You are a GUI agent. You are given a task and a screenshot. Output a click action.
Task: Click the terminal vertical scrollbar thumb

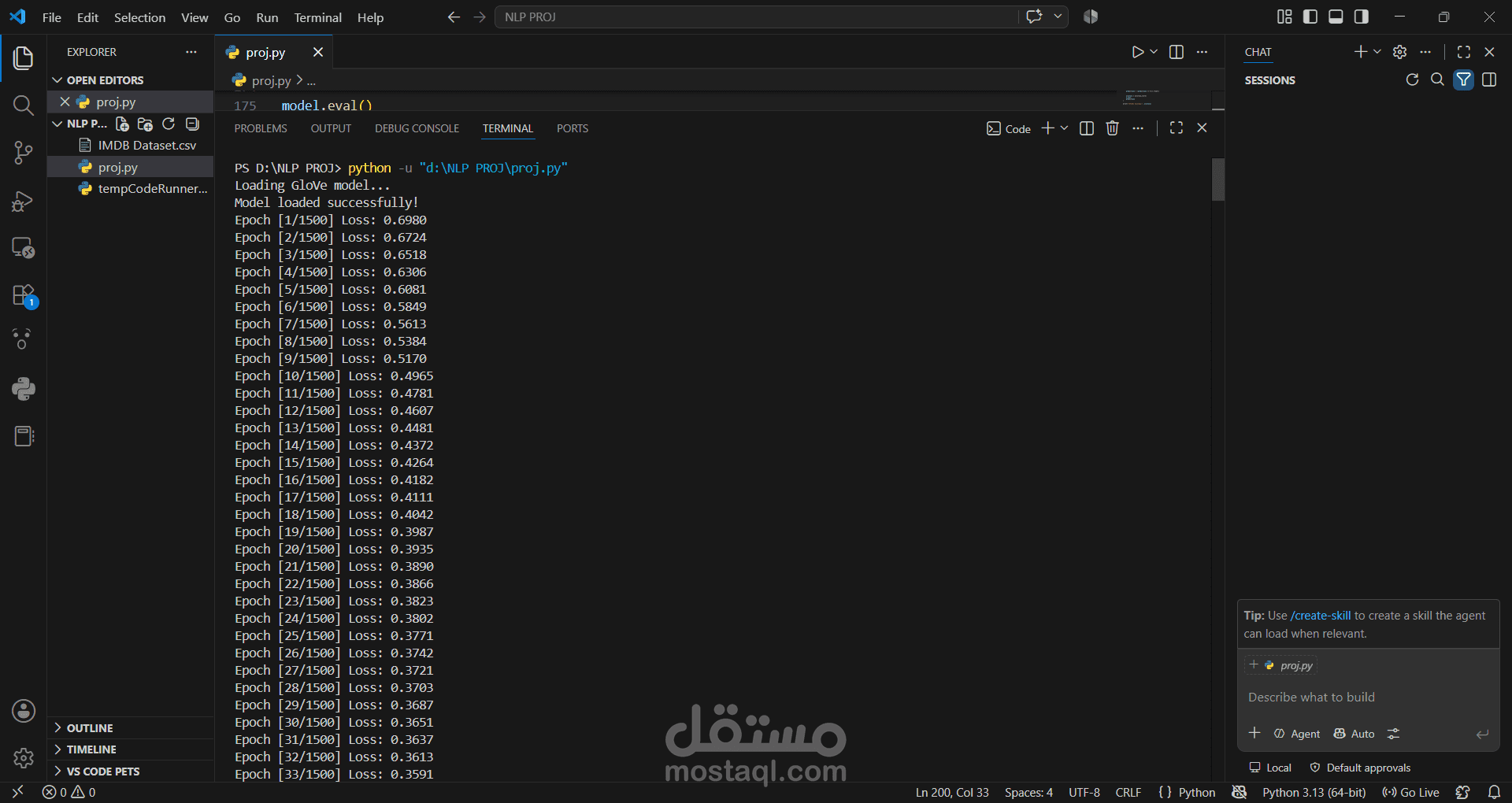1218,179
